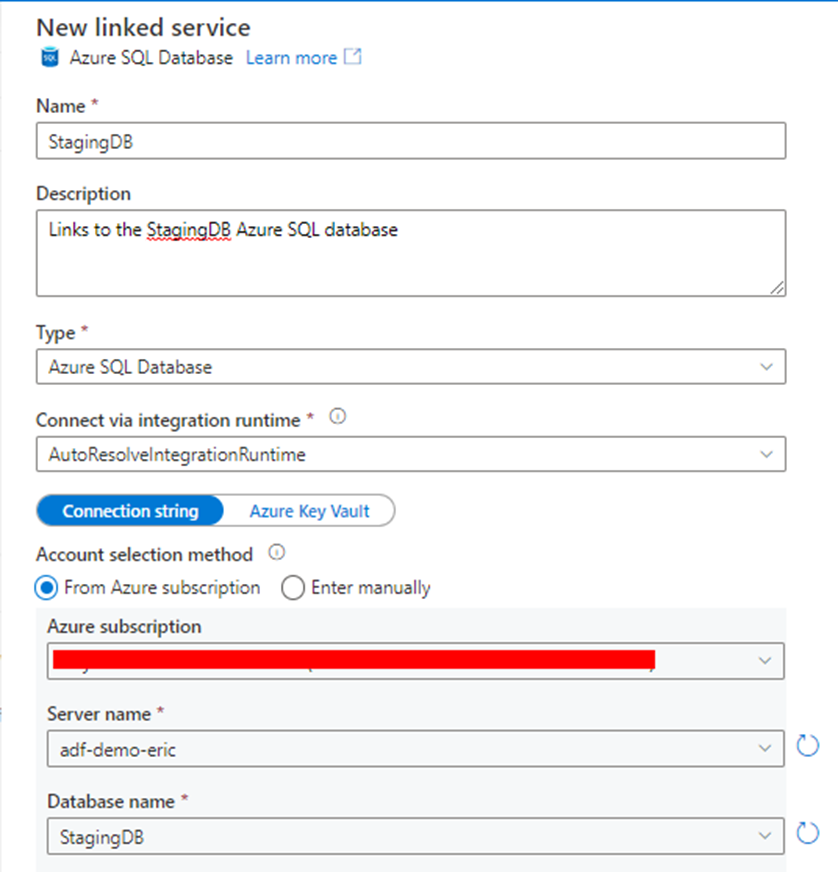Click the Connect via integration runtime label
The image size is (838, 872).
(168, 420)
